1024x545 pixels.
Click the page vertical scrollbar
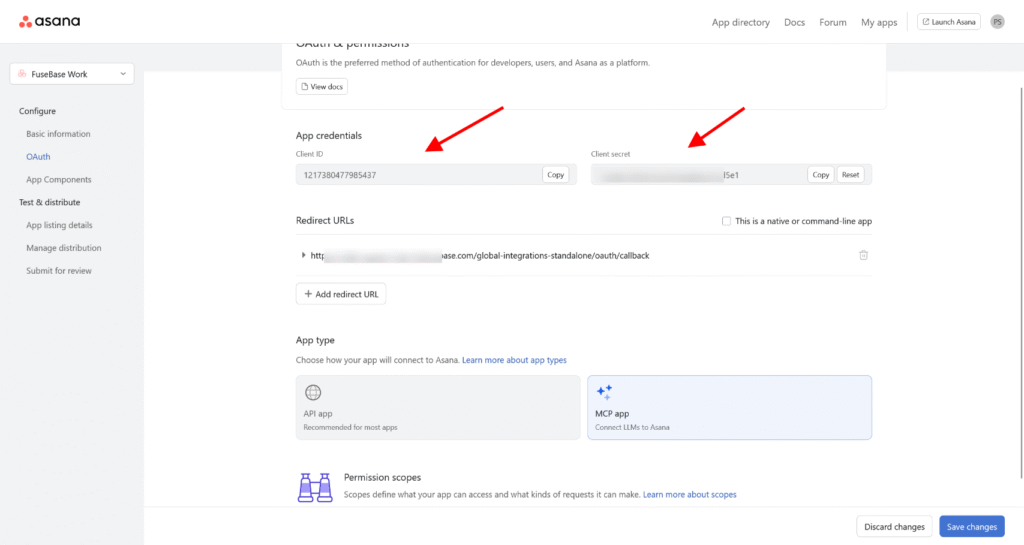coord(1021,283)
